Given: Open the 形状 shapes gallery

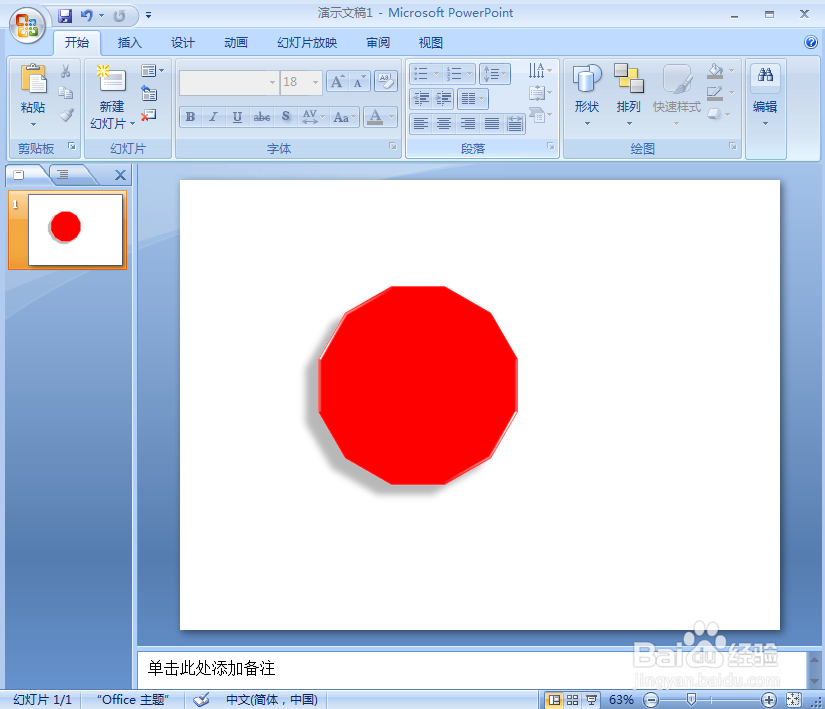Looking at the screenshot, I should click(587, 95).
